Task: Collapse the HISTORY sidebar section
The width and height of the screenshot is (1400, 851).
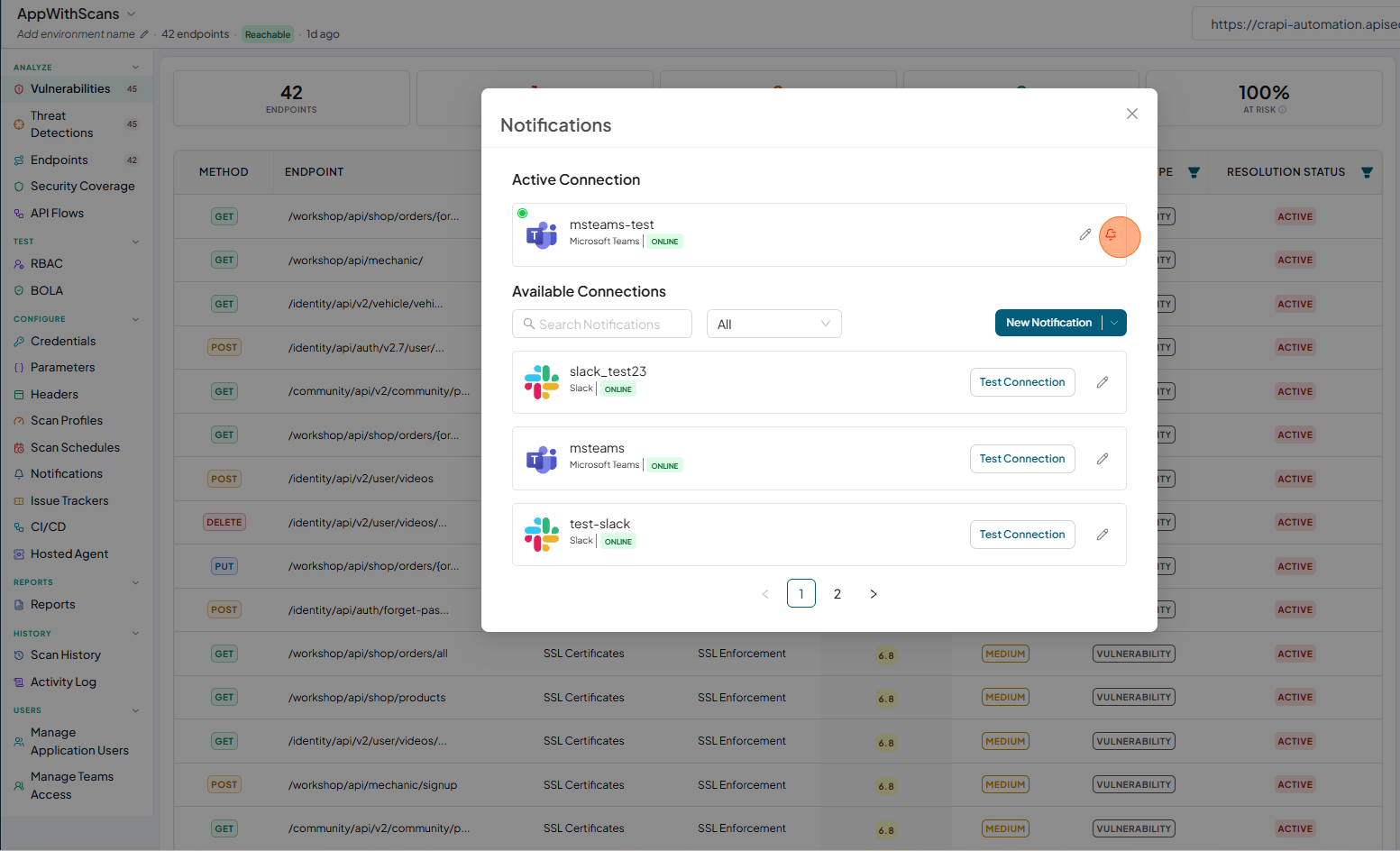Action: coord(136,633)
